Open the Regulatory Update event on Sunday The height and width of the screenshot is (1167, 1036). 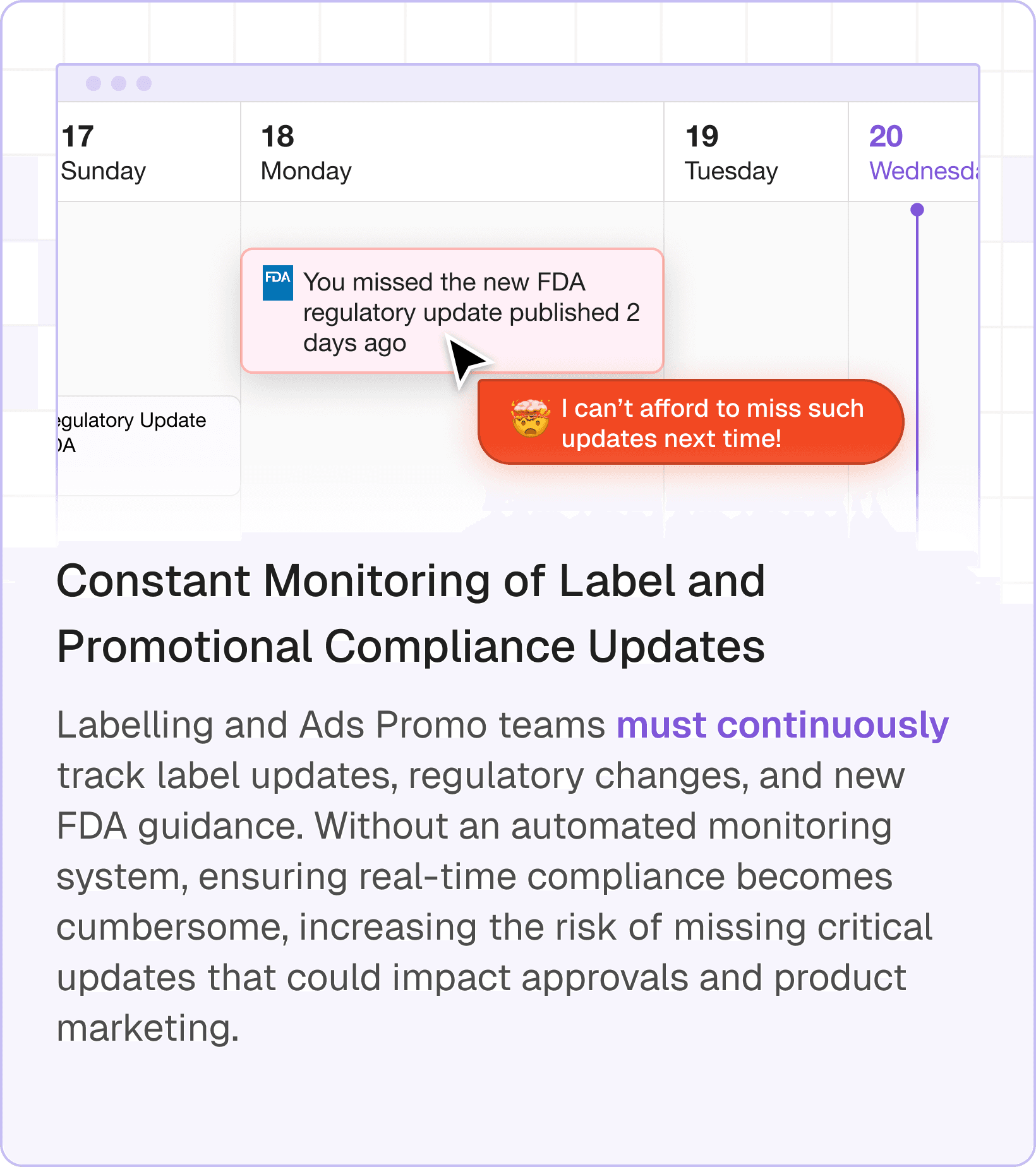point(149,445)
